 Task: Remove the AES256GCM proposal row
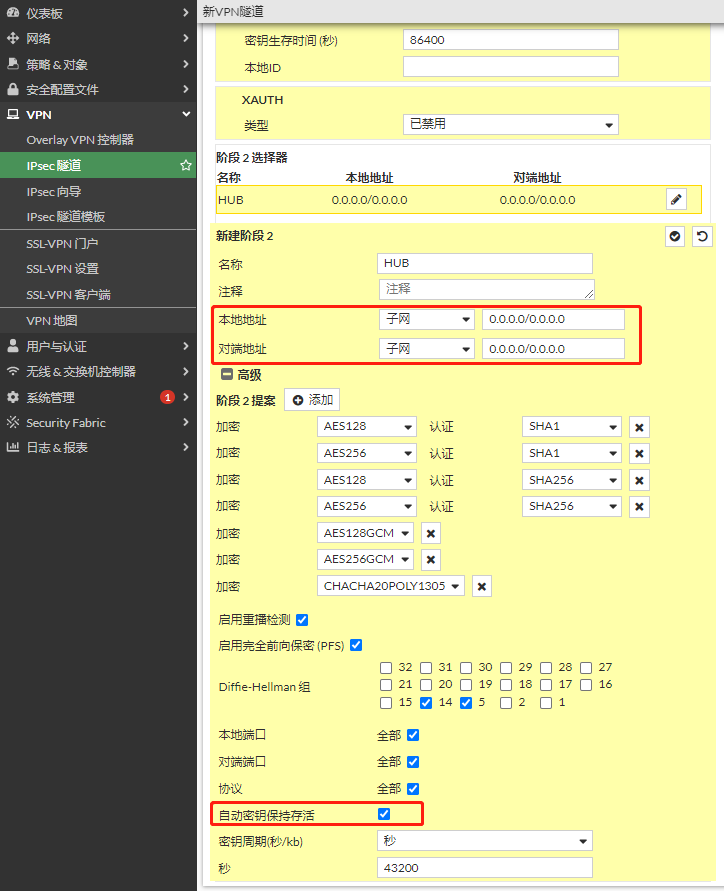point(431,560)
